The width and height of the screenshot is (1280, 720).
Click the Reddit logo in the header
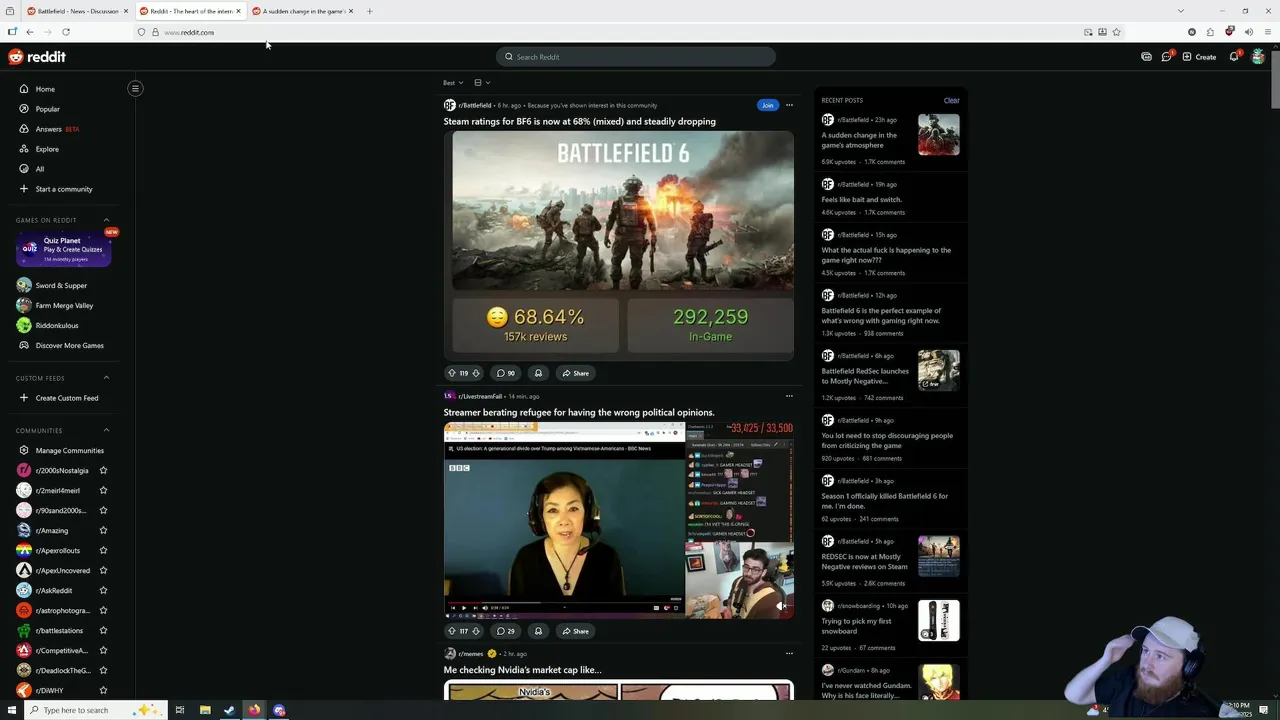tap(37, 57)
